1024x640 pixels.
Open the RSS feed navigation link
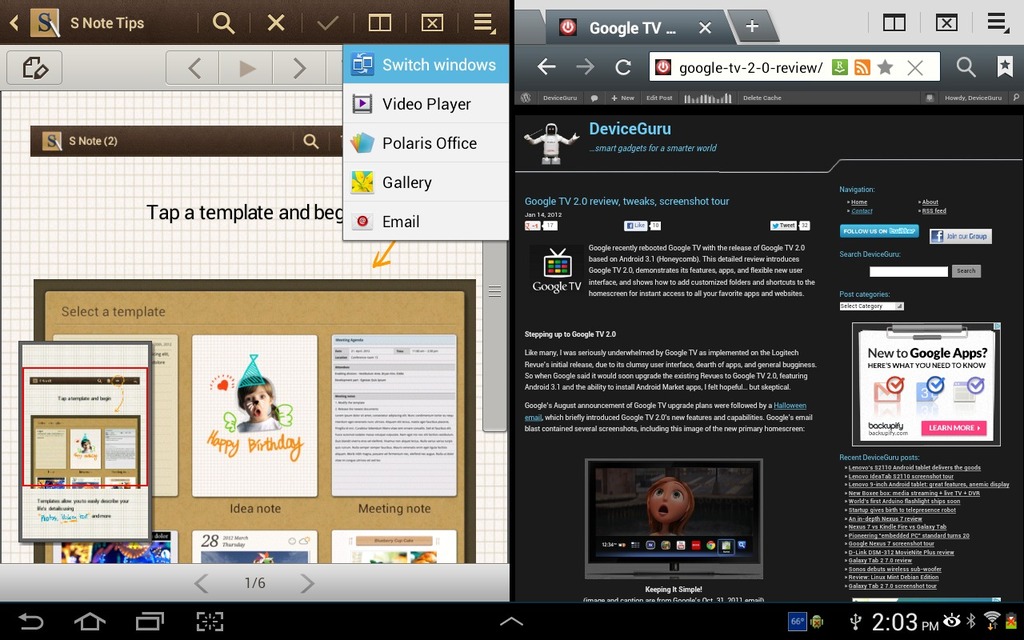point(934,211)
